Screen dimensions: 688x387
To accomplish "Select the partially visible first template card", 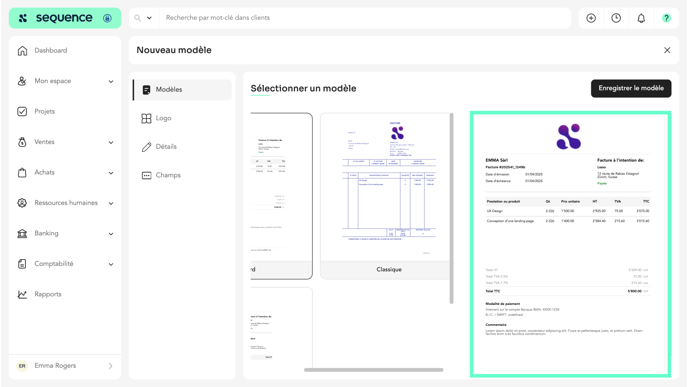I will coord(281,196).
